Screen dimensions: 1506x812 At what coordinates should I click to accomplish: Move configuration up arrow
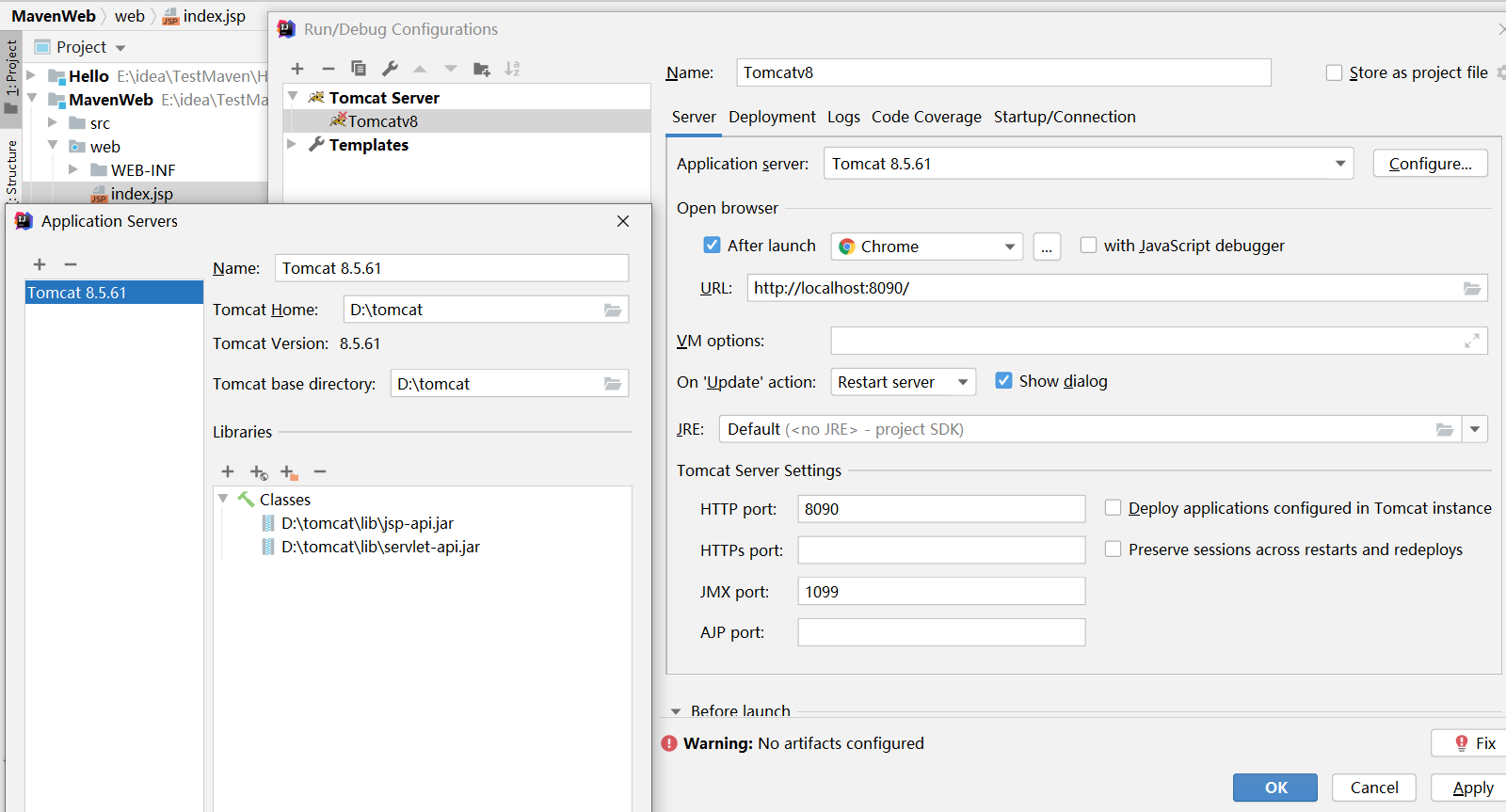point(420,69)
